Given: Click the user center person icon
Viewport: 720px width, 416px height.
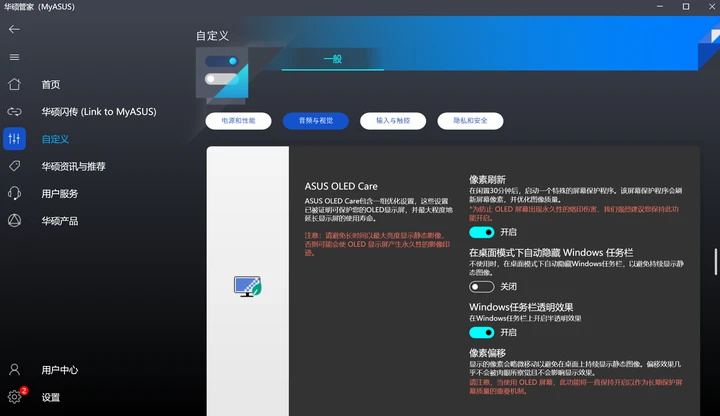Looking at the screenshot, I should [x=14, y=370].
